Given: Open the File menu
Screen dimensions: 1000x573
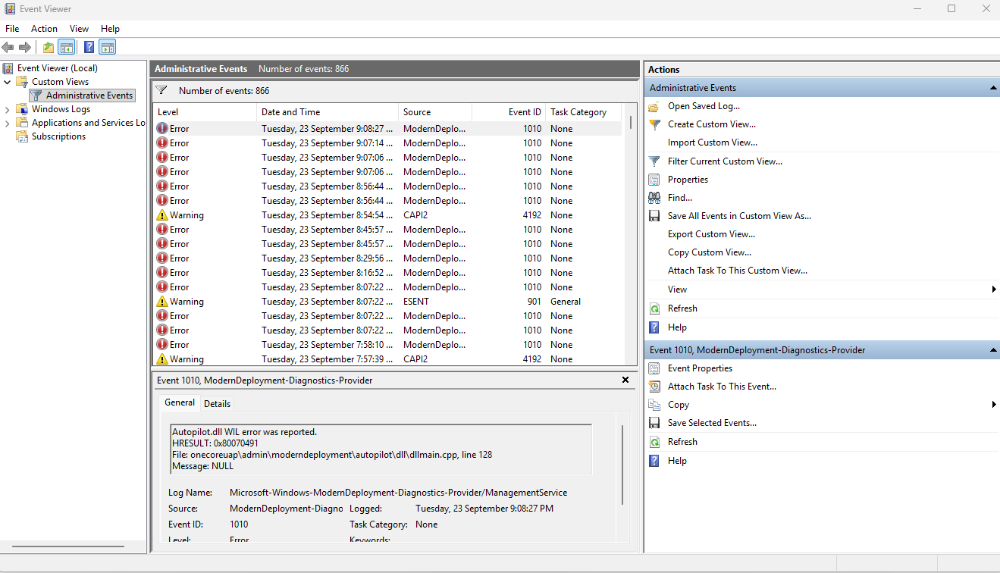Looking at the screenshot, I should (12, 29).
